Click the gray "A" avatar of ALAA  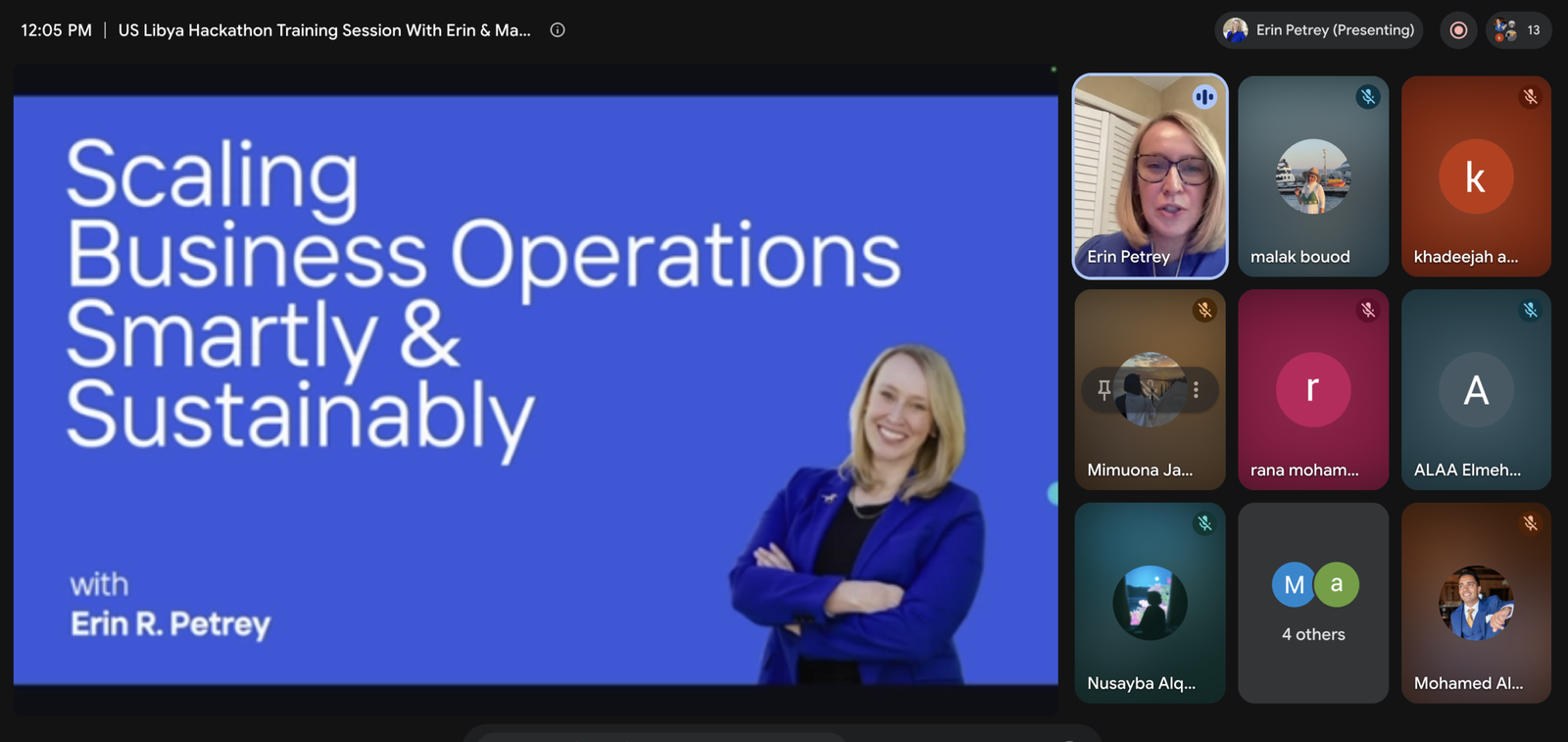point(1476,389)
